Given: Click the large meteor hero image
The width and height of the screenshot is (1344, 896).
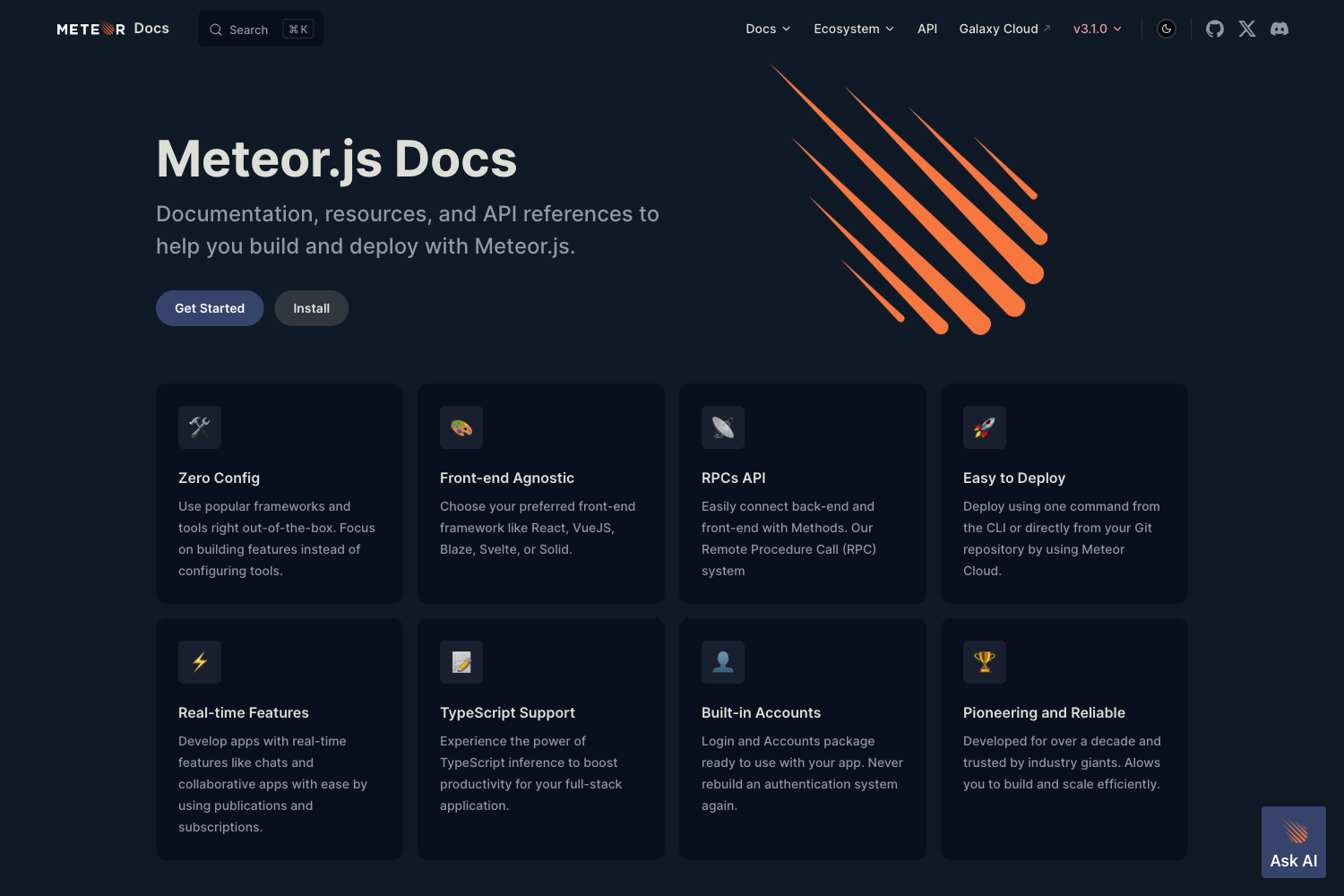Looking at the screenshot, I should pos(909,199).
